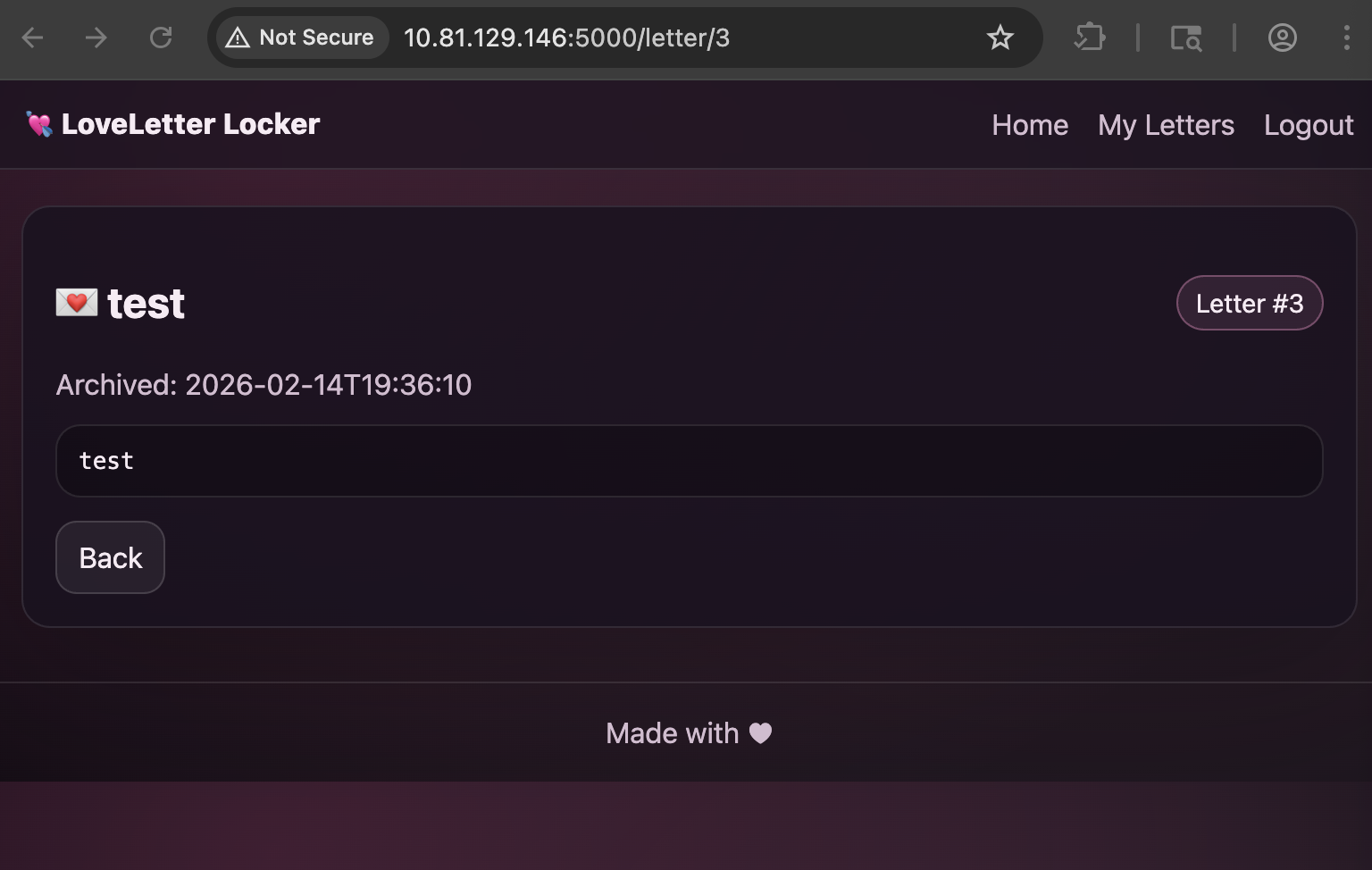
Task: Click the love letter envelope icon
Action: click(76, 303)
